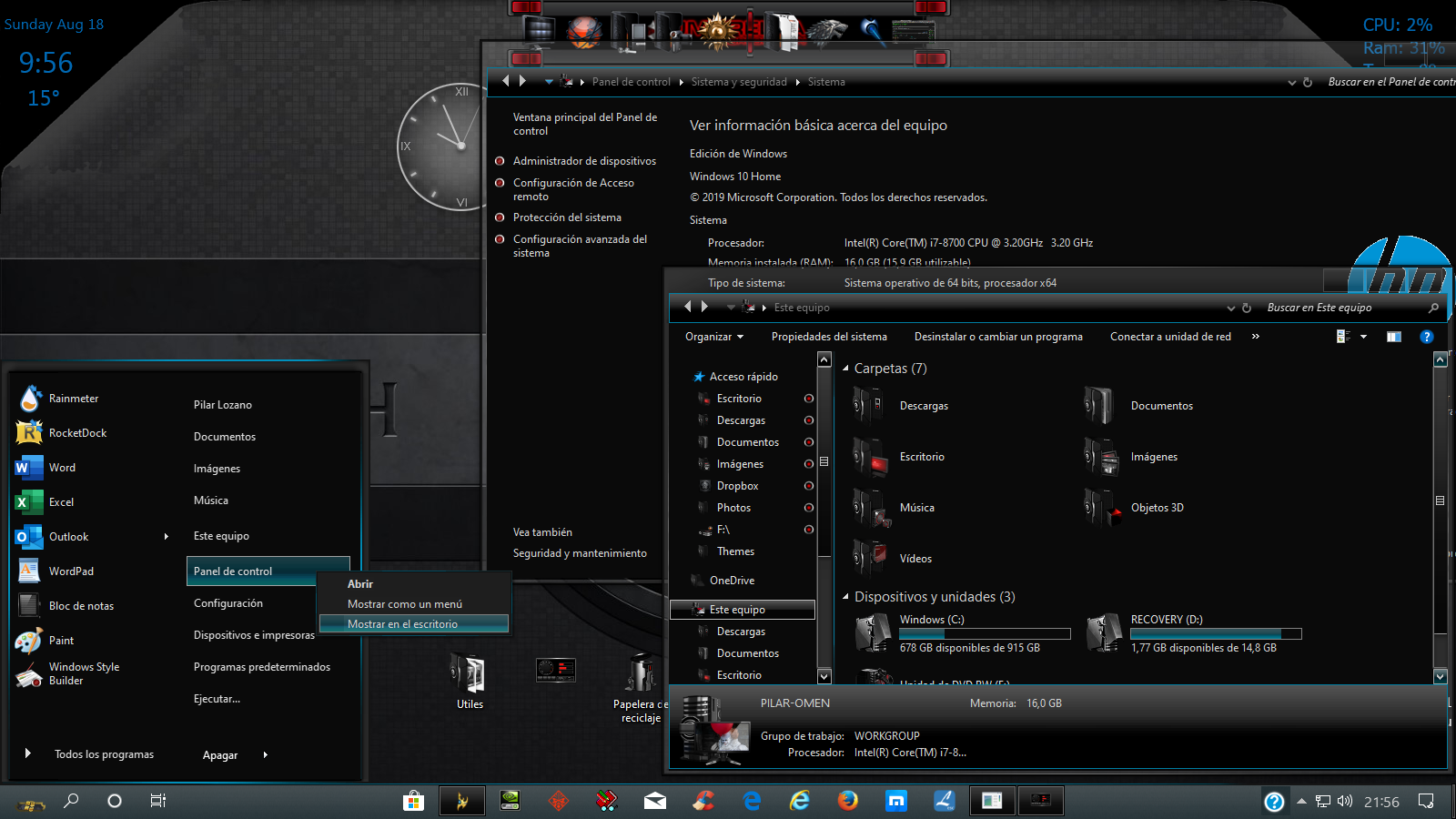Click Propiedades del sistema in toolbar
The width and height of the screenshot is (1456, 819).
(x=829, y=337)
